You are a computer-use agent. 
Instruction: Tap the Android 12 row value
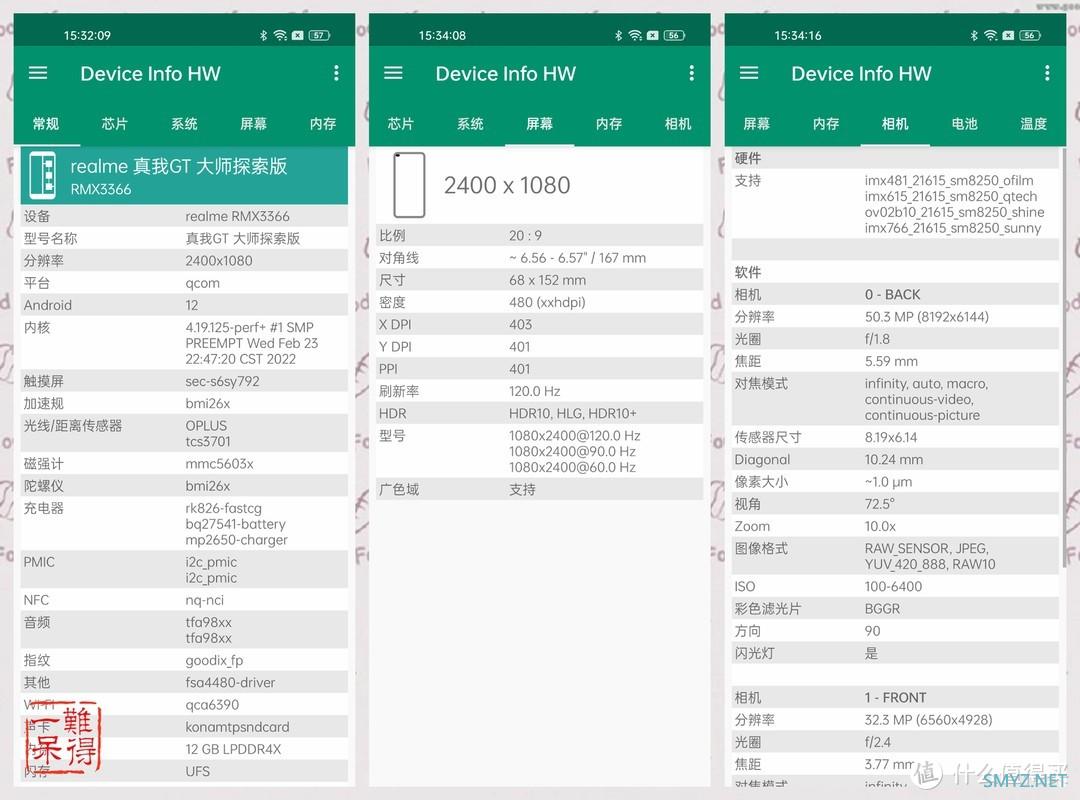pyautogui.click(x=191, y=305)
